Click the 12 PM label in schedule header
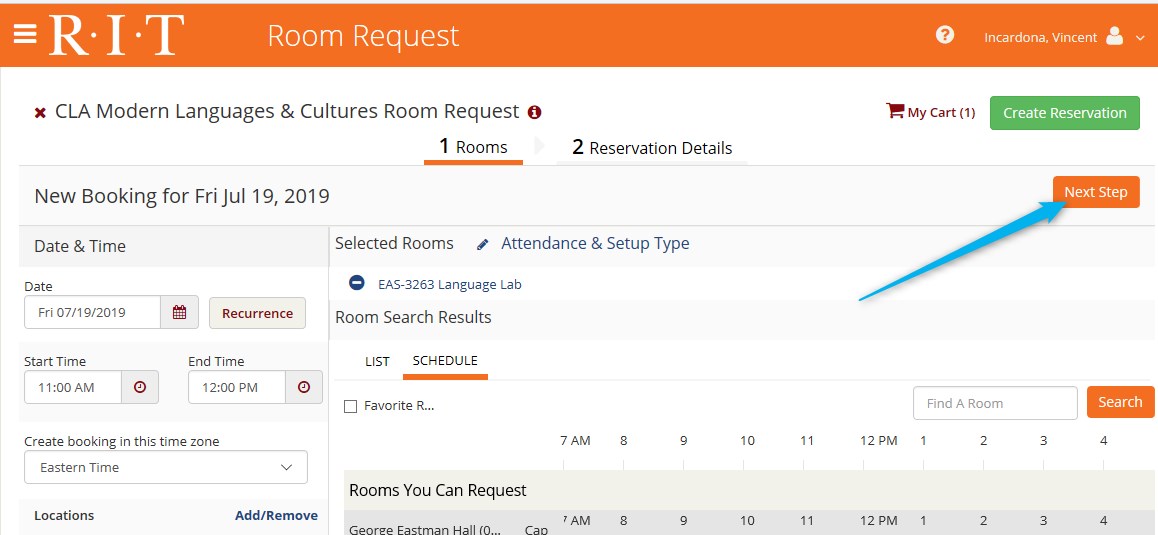Screen dimensions: 1158x535 879,440
